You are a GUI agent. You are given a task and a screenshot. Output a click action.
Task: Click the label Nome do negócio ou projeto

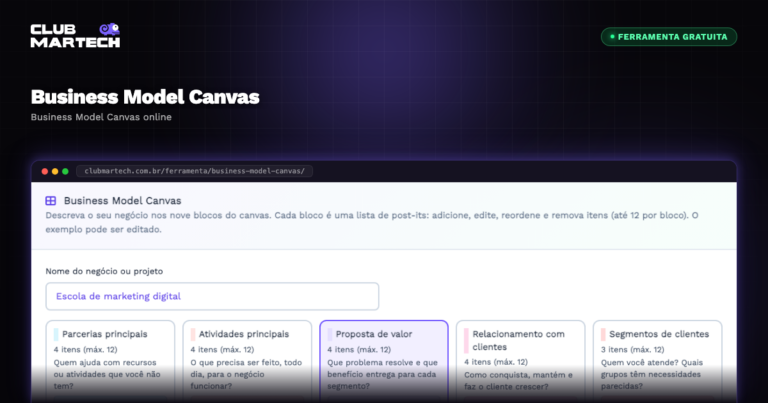(104, 271)
